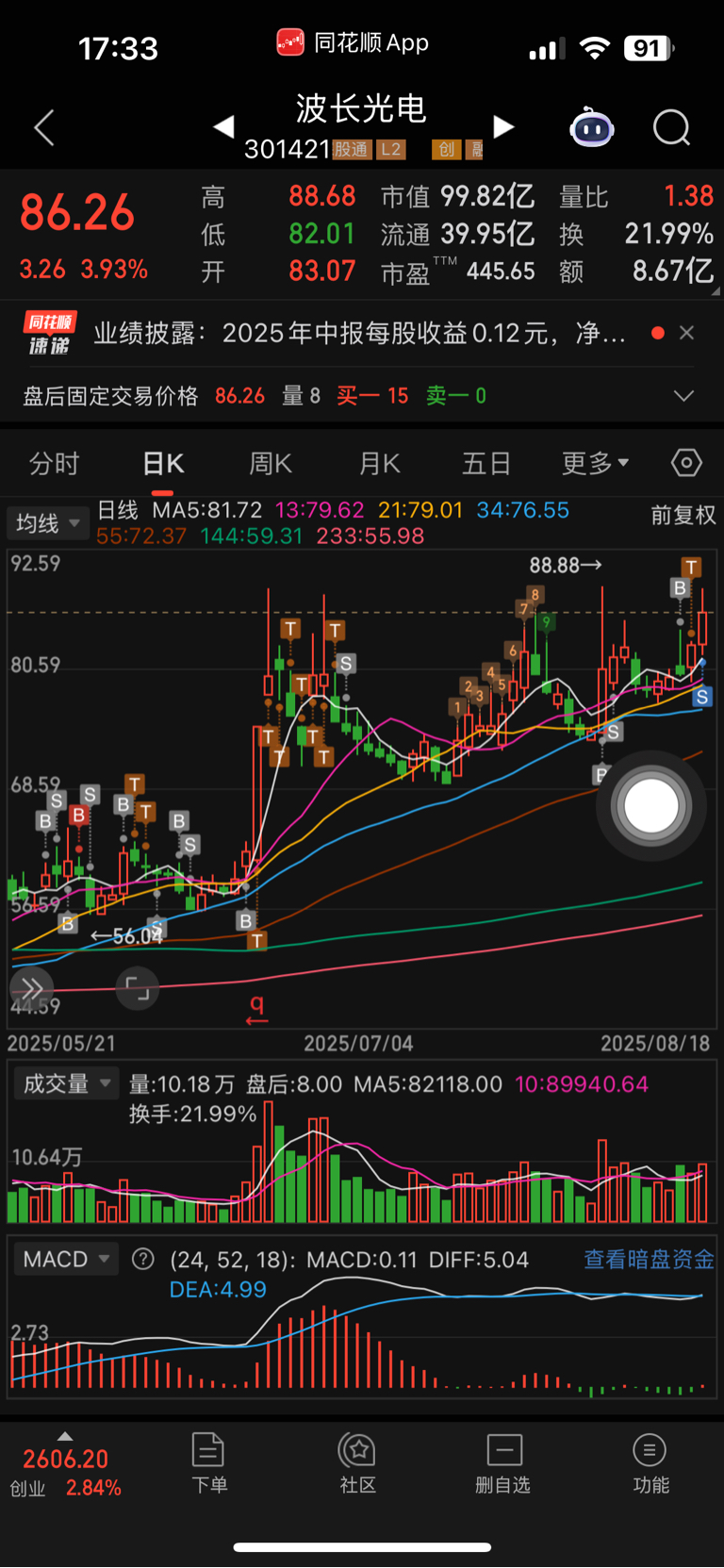This screenshot has width=724, height=1568.
Task: Switch to next stock with right triangle
Action: pyautogui.click(x=504, y=126)
